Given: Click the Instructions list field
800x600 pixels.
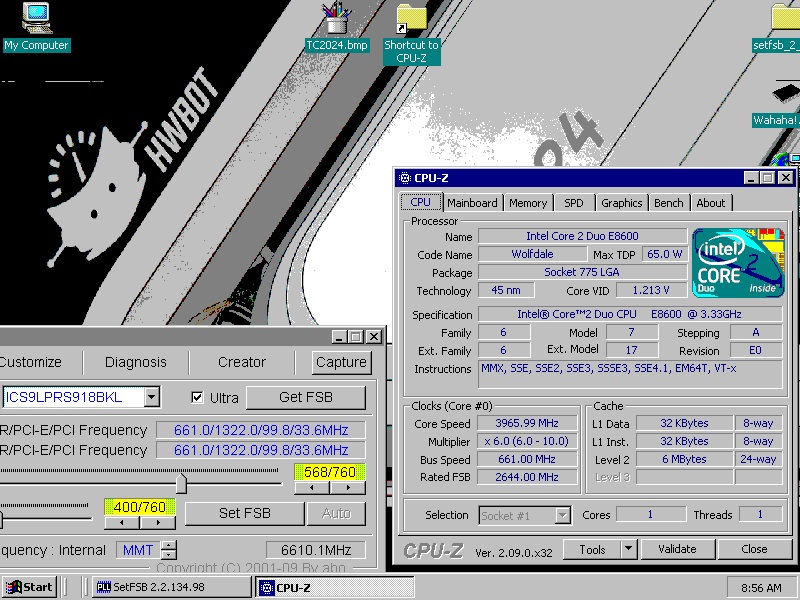Looking at the screenshot, I should [x=630, y=374].
